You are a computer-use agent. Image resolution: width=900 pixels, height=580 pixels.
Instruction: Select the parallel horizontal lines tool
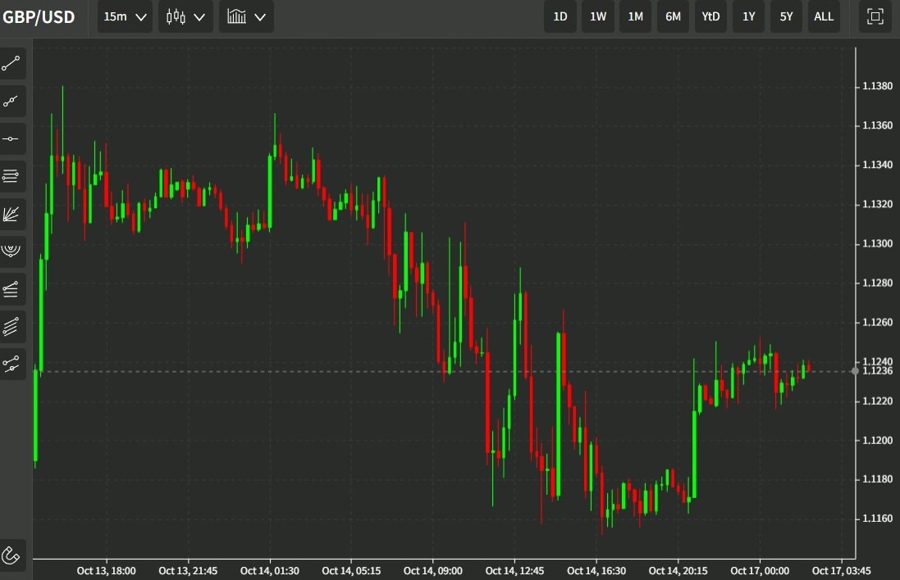click(x=11, y=176)
